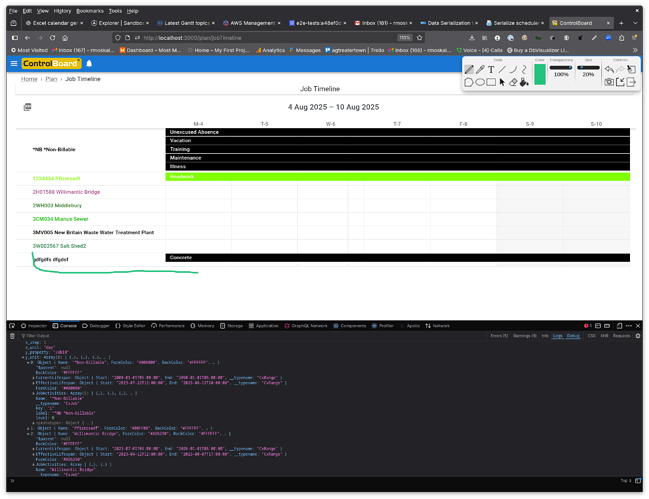Open the Inspector devtools tab
649x499 pixels.
click(34, 326)
